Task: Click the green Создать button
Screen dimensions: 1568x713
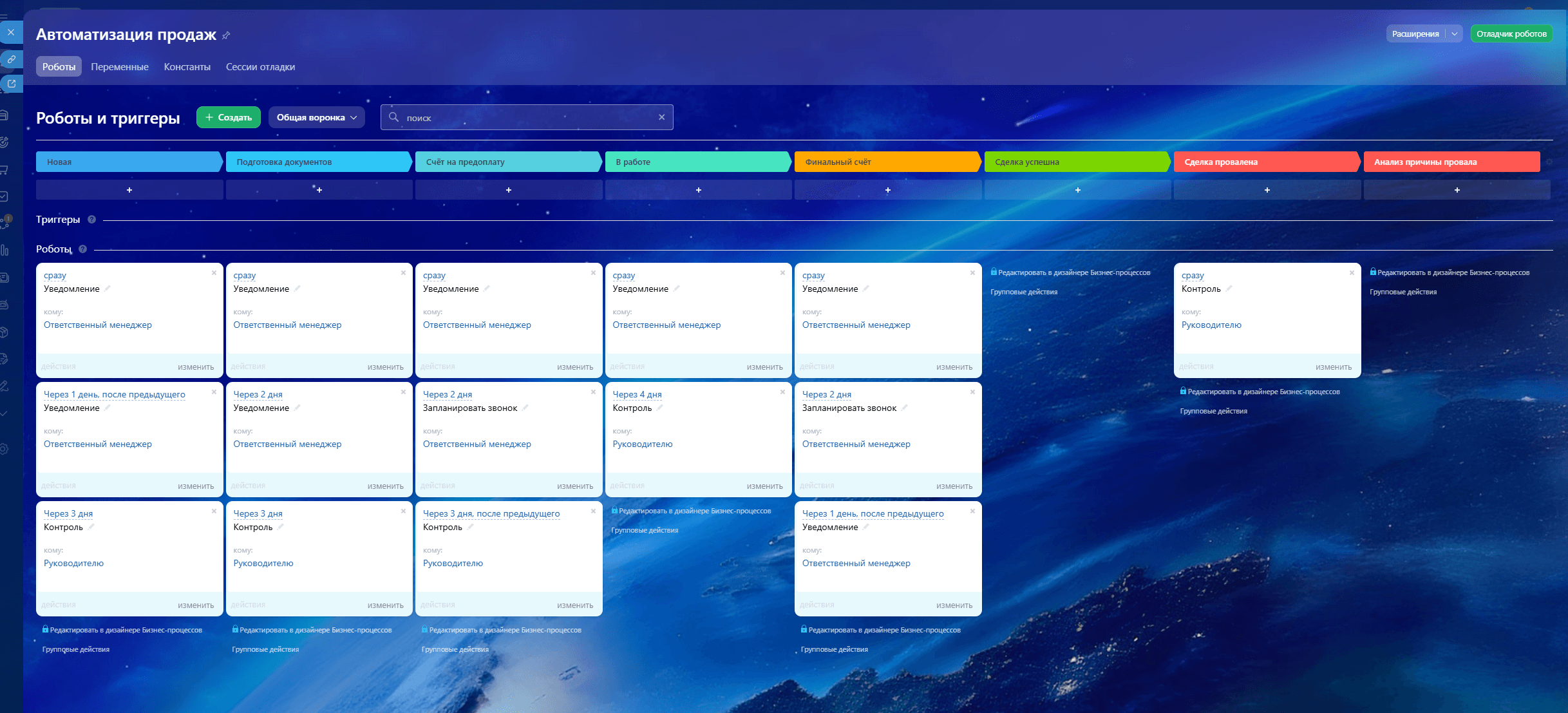Action: (x=229, y=117)
